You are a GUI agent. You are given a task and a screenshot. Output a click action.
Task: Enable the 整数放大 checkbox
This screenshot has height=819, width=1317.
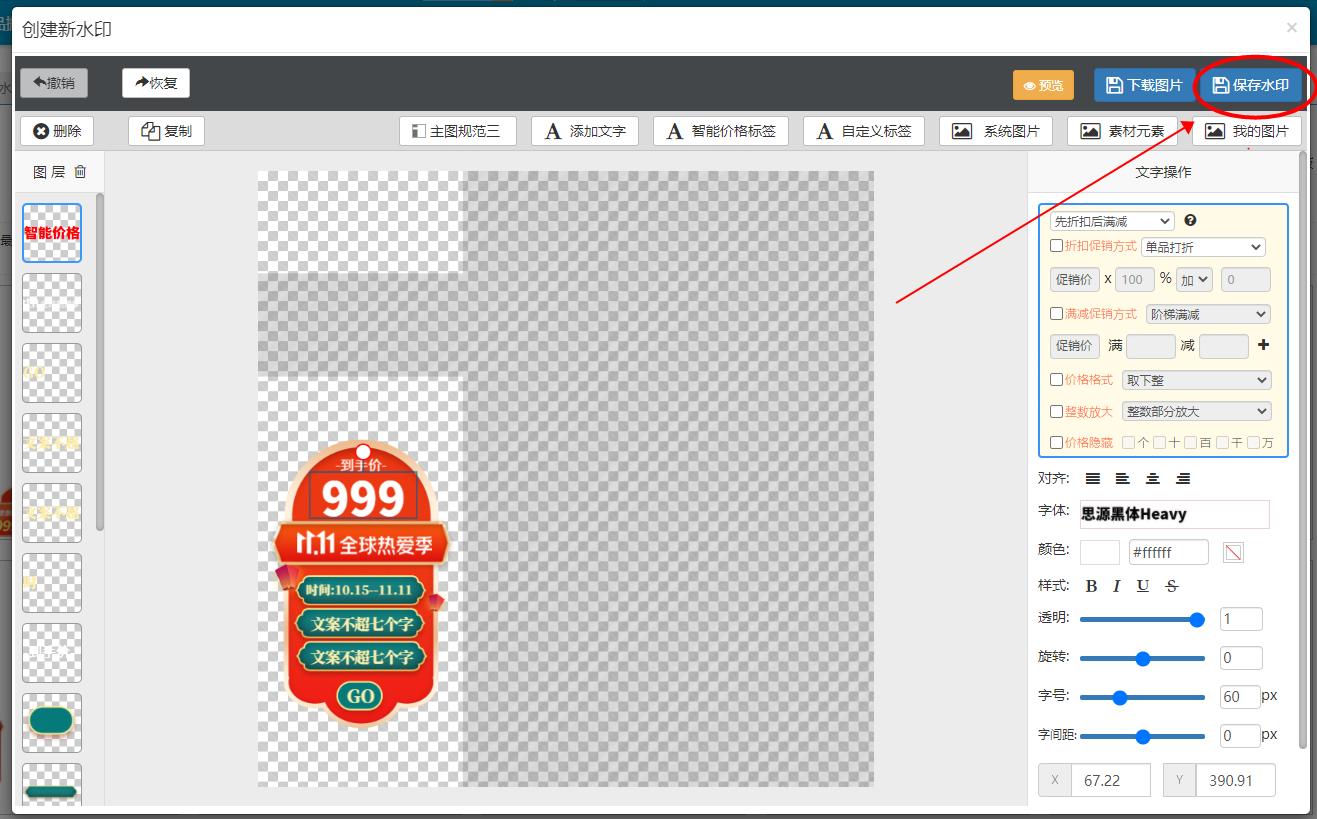pos(1056,411)
